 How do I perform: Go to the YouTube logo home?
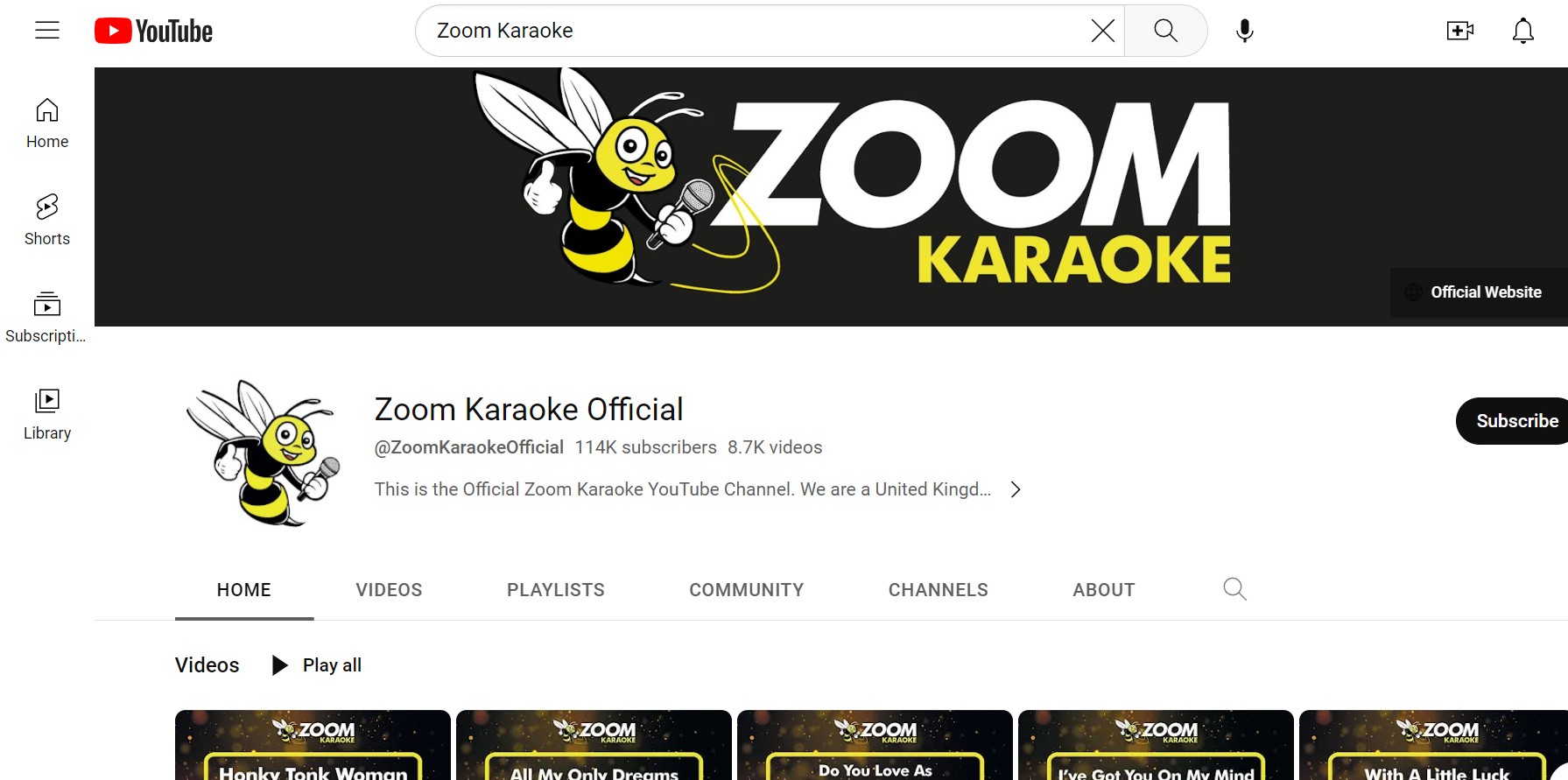coord(154,31)
